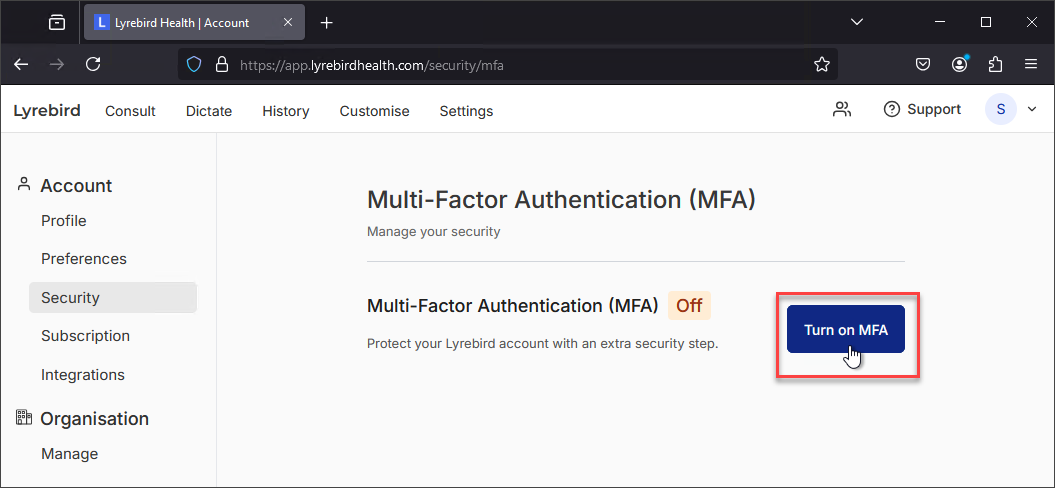Open Firefox application menu
The height and width of the screenshot is (488, 1055).
pyautogui.click(x=1031, y=65)
